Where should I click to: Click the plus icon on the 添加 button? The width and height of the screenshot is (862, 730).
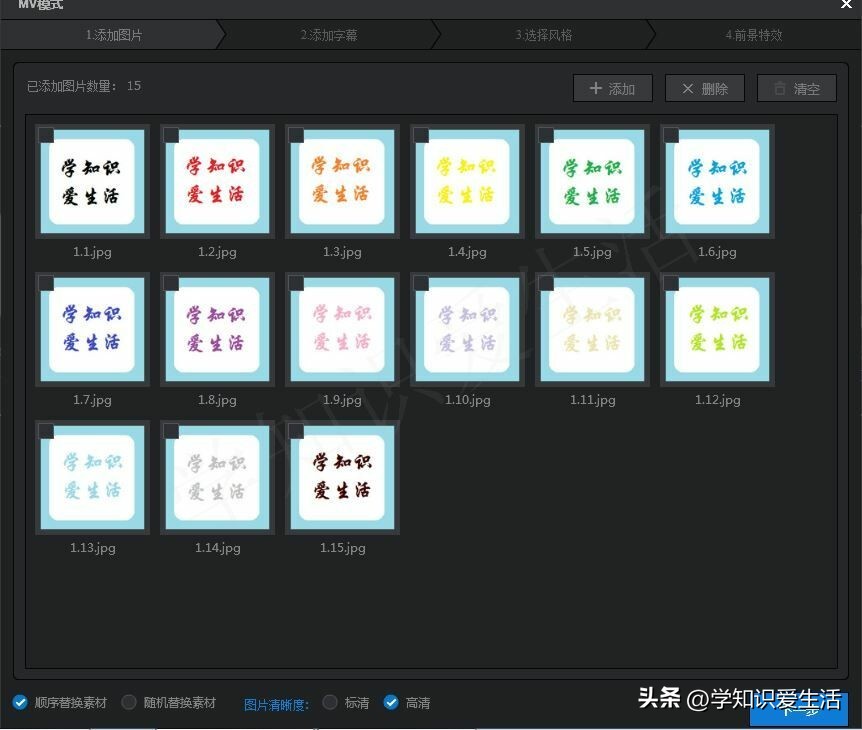pos(596,88)
